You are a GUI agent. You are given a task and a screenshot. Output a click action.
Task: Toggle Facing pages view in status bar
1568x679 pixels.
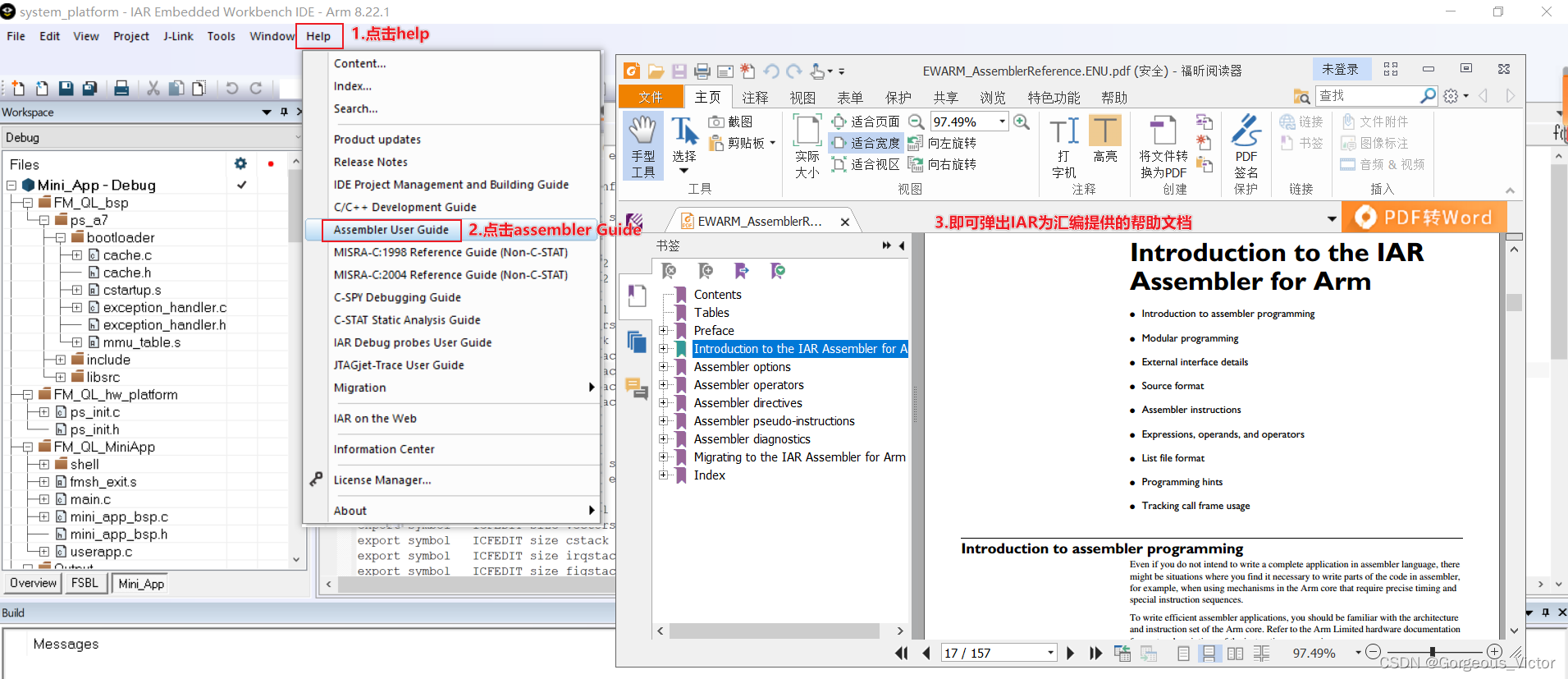pos(1235,654)
